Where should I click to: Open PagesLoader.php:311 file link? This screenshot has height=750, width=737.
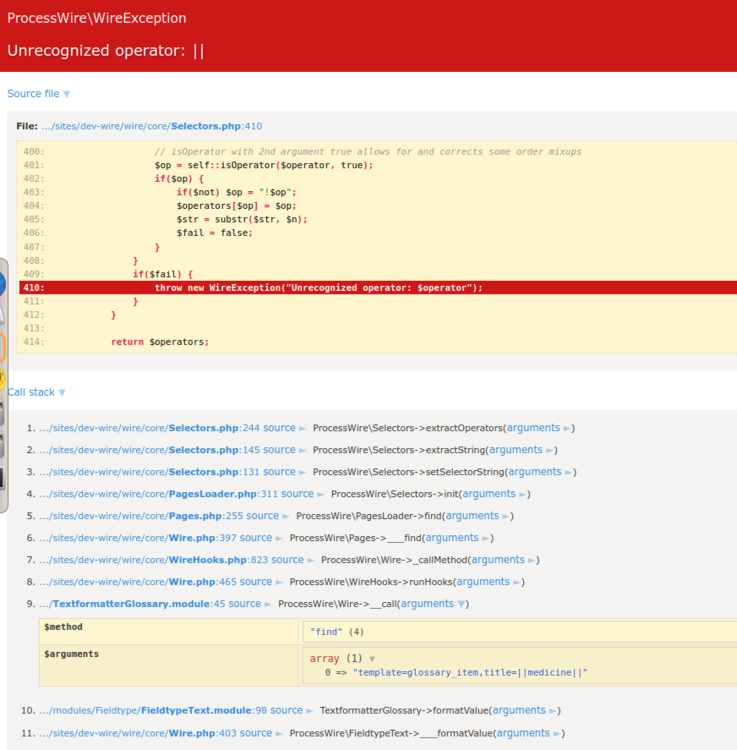(x=158, y=494)
